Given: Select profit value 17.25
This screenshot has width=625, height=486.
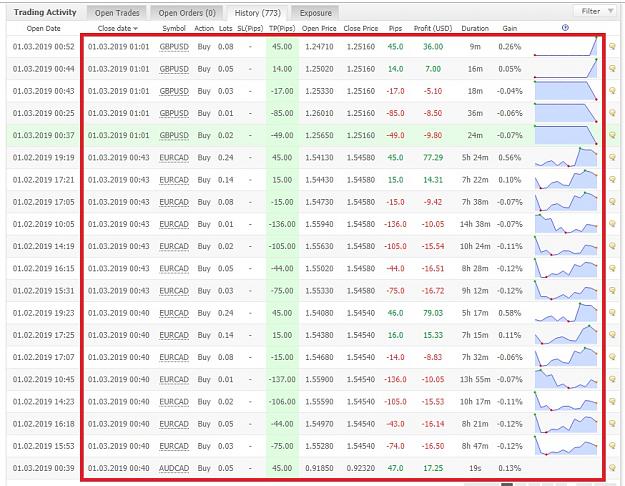Looking at the screenshot, I should 433,468.
